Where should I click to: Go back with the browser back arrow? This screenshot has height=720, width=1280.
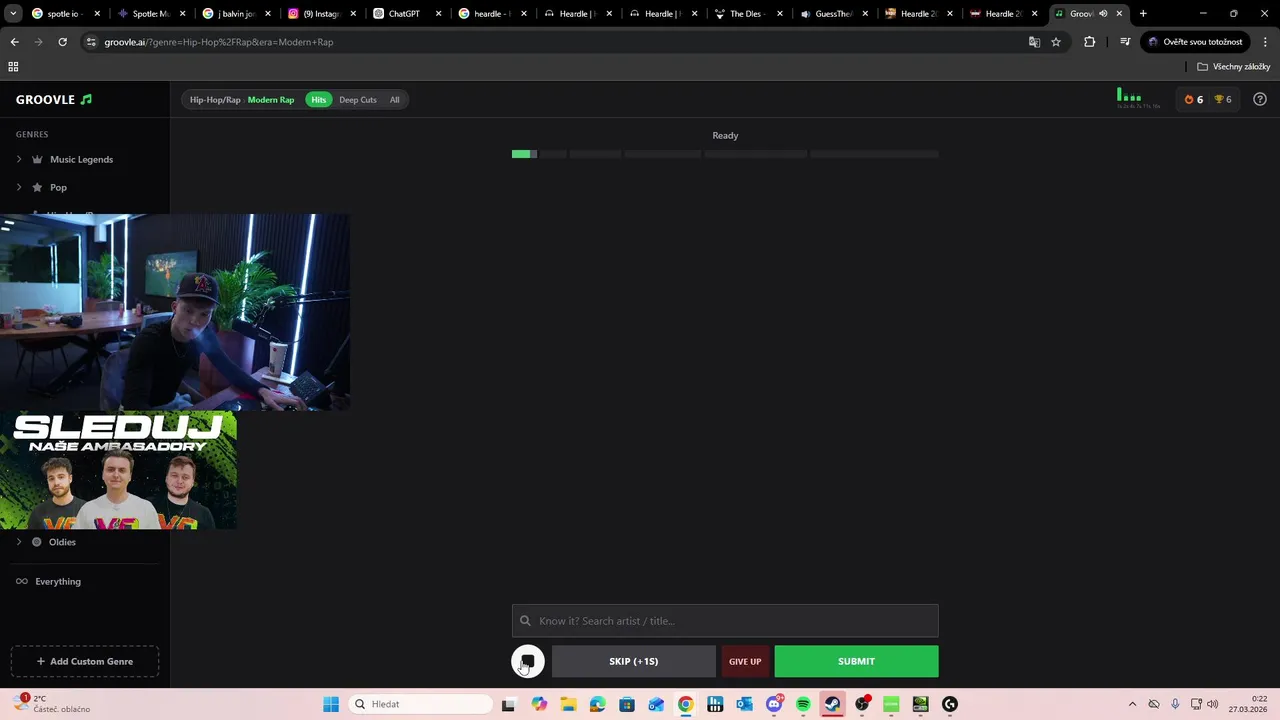point(14,42)
